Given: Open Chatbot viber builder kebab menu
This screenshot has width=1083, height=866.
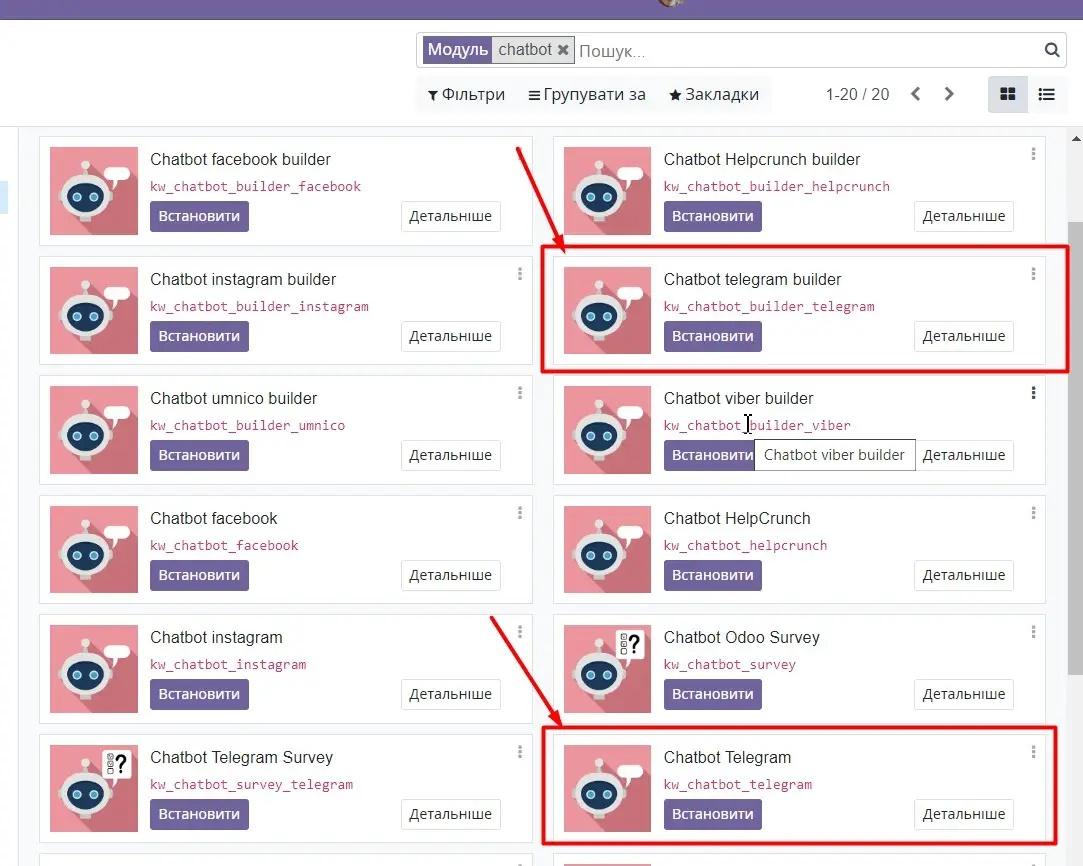Looking at the screenshot, I should 1033,393.
